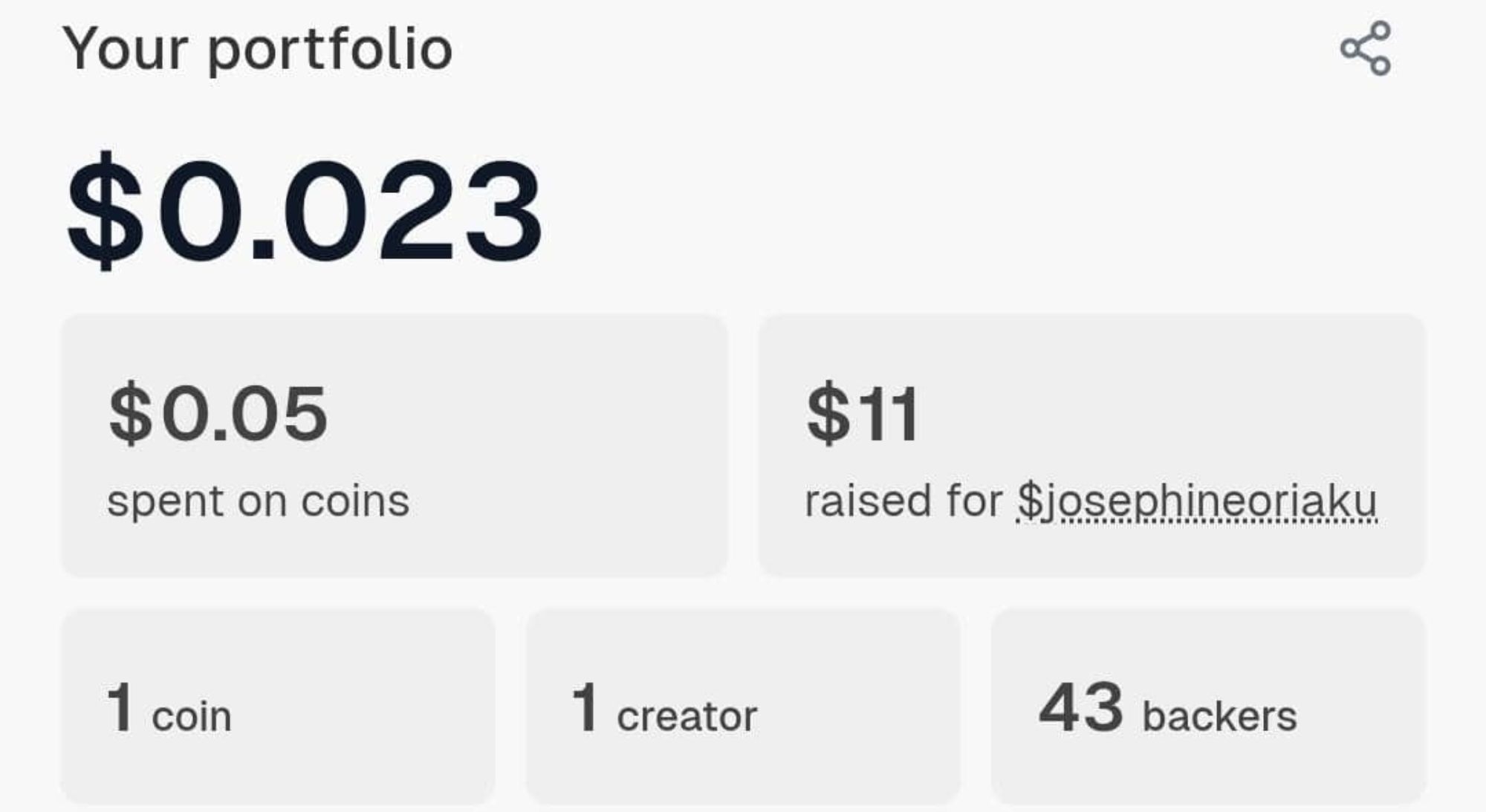Click the word creator
This screenshot has height=812, width=1486.
[687, 717]
